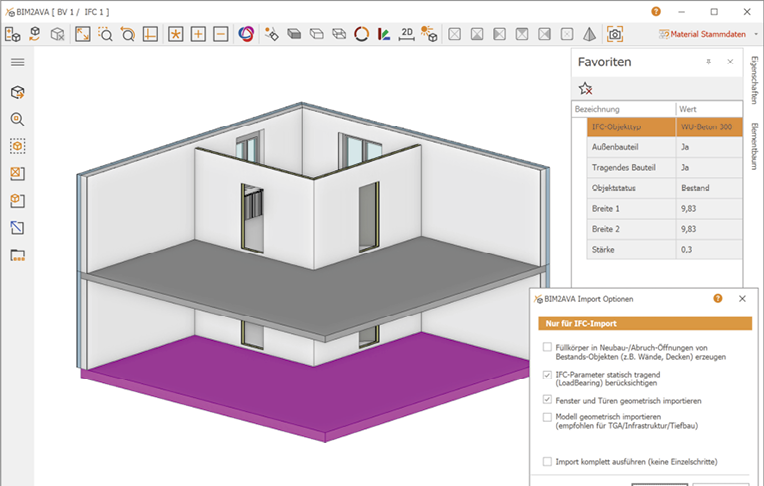Toggle Fenster und Türen geometrisch importieren
The height and width of the screenshot is (486, 764).
[546, 400]
